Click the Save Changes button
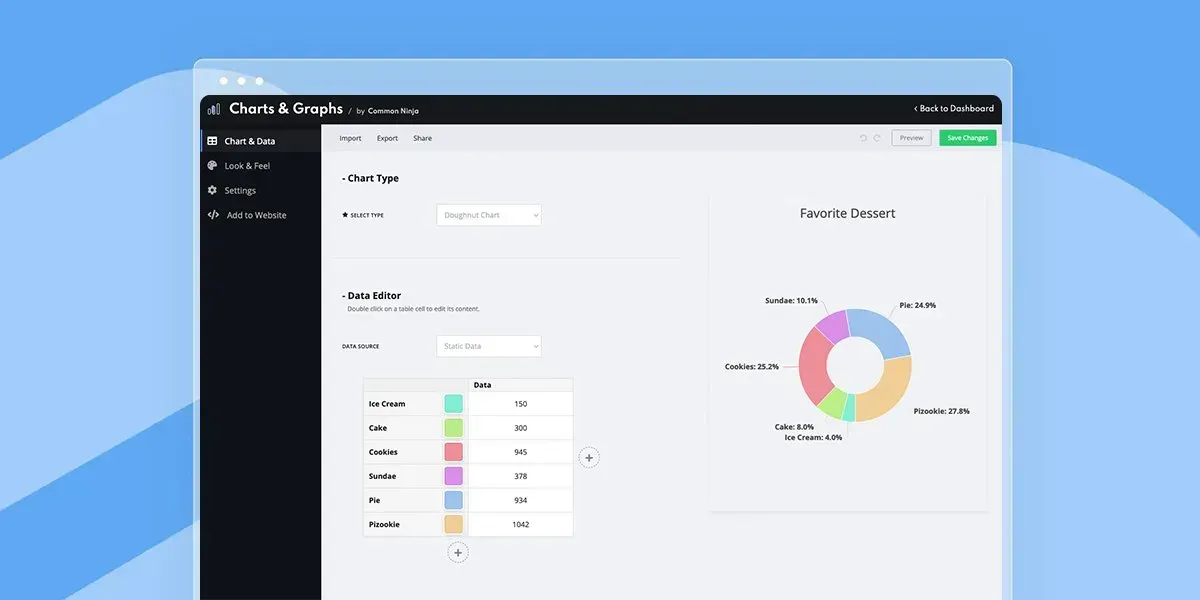This screenshot has height=600, width=1200. tap(968, 138)
